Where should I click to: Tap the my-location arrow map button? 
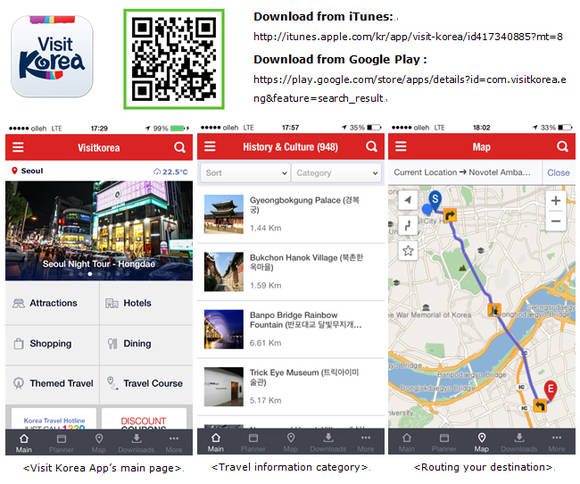(408, 200)
